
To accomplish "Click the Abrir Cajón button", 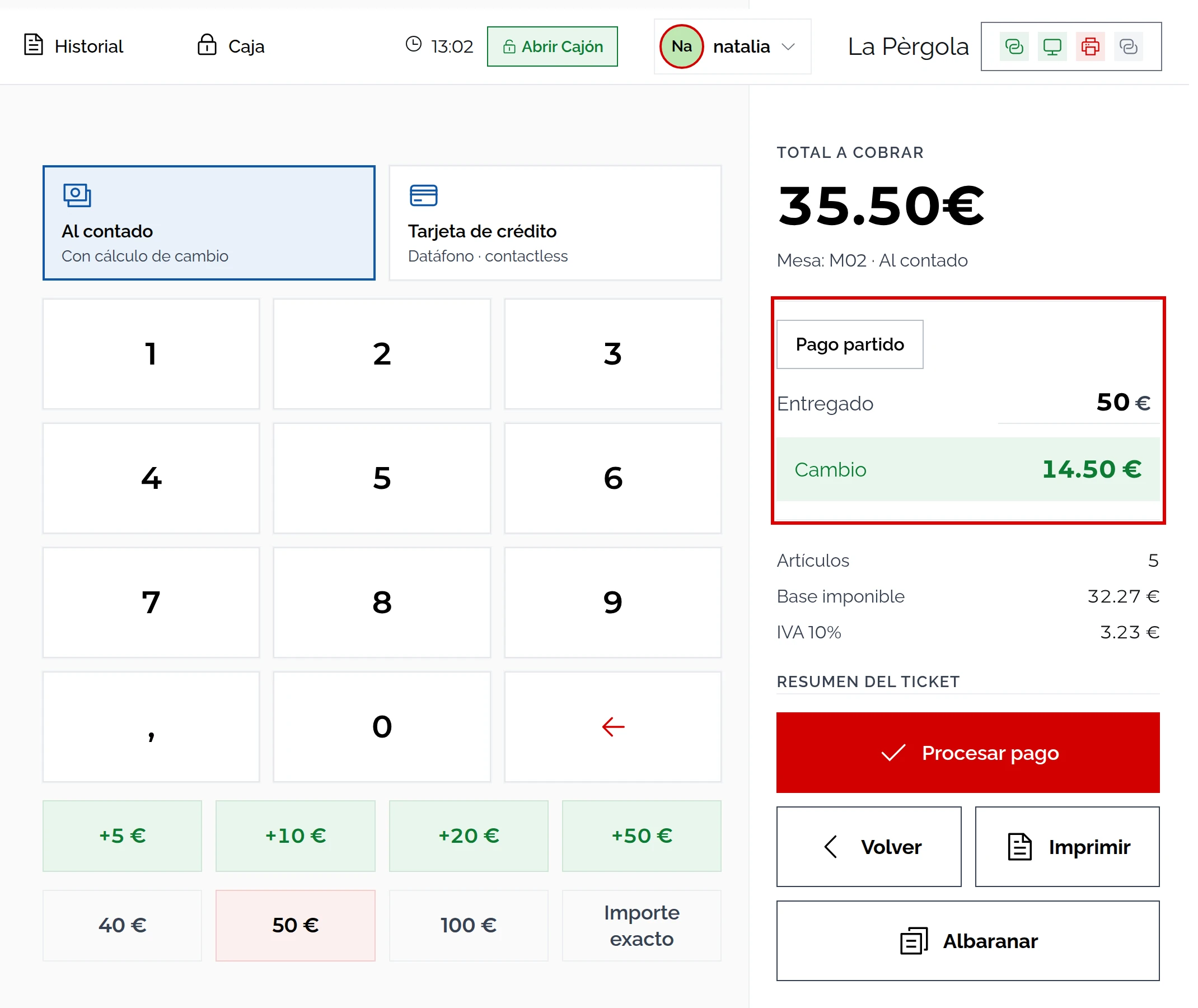I will coord(553,46).
